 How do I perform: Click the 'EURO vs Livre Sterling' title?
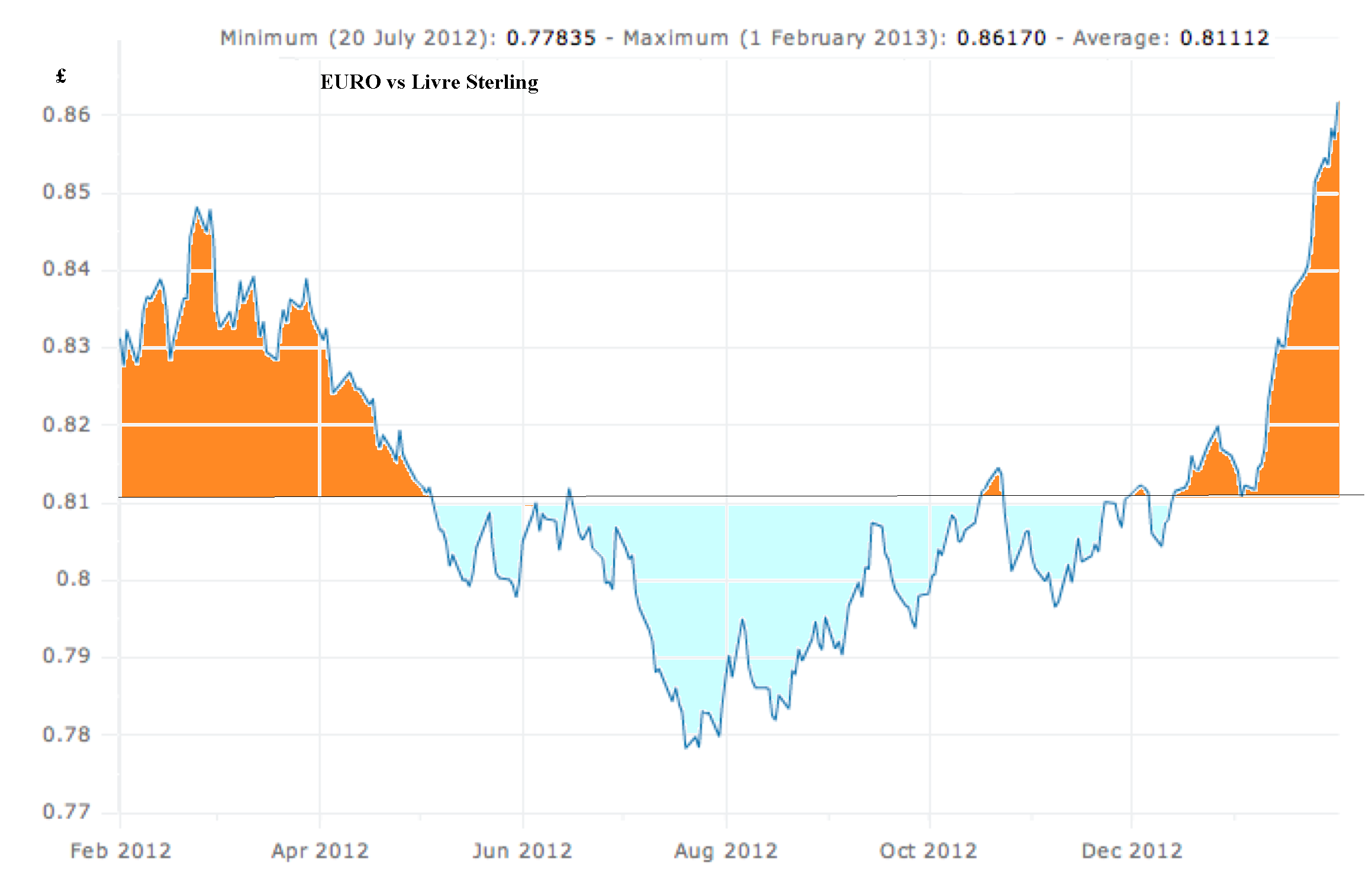[x=429, y=82]
